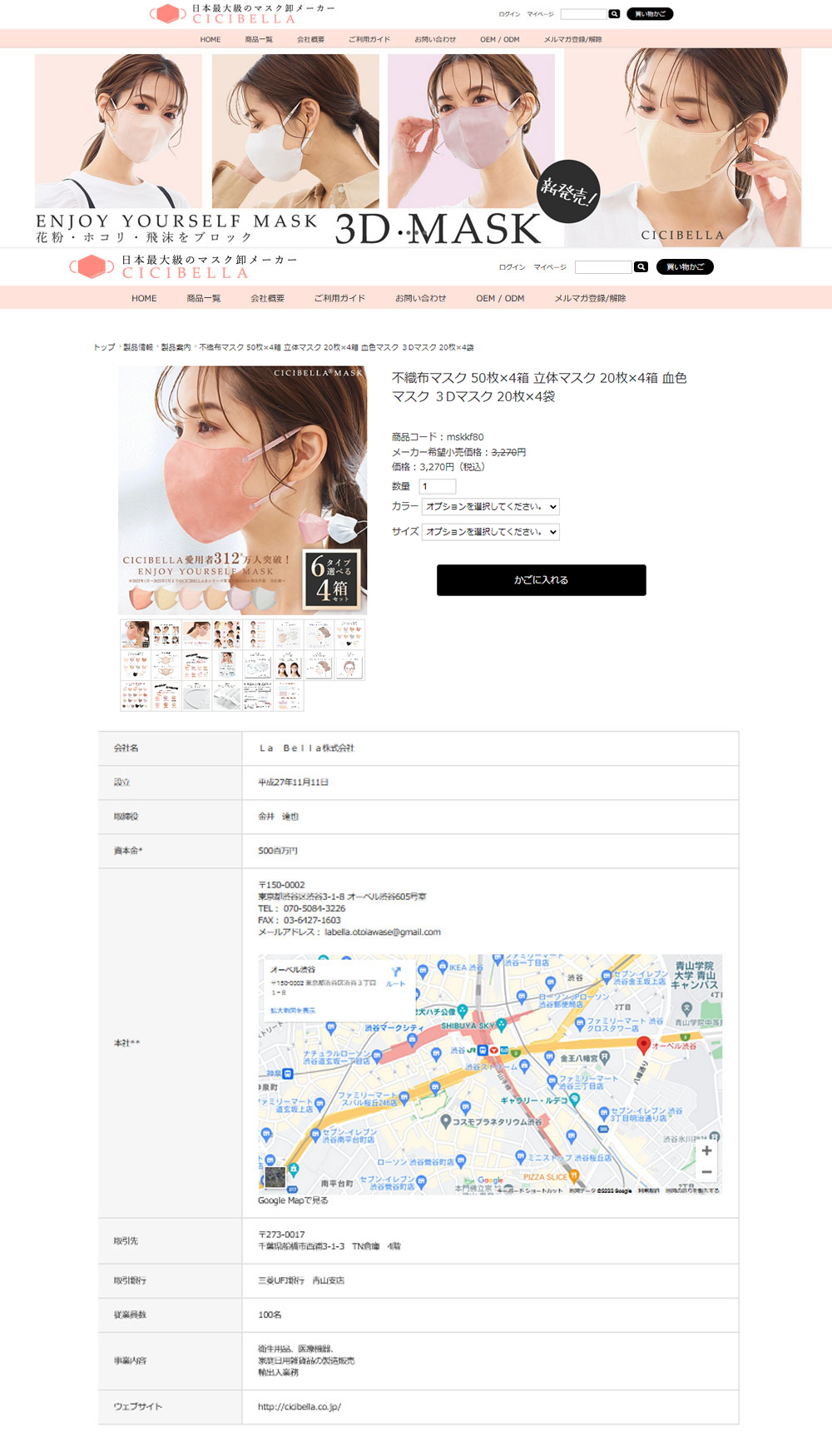Expand the カラー option dropdown
The height and width of the screenshot is (1456, 832).
point(491,506)
